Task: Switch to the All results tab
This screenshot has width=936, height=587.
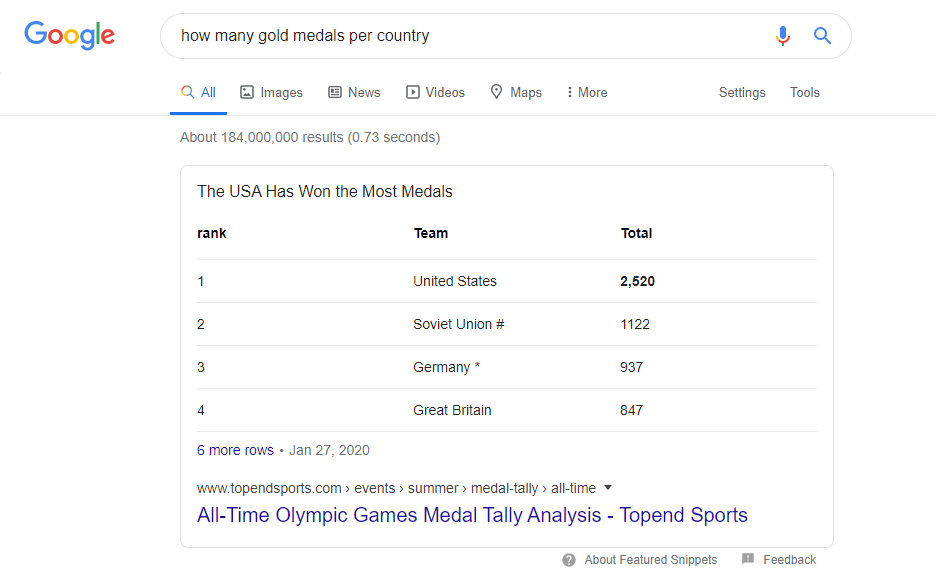Action: tap(198, 91)
